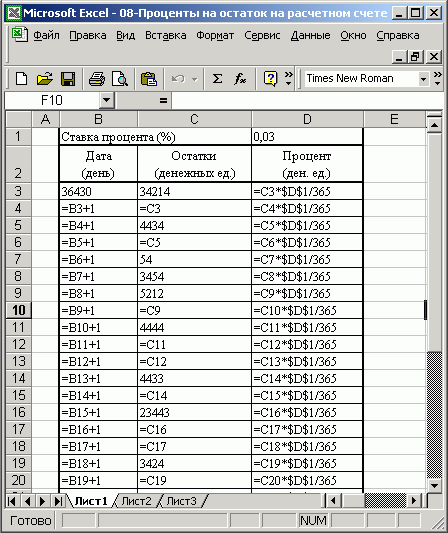Switch to Лист1 sheet tab

coord(91,501)
